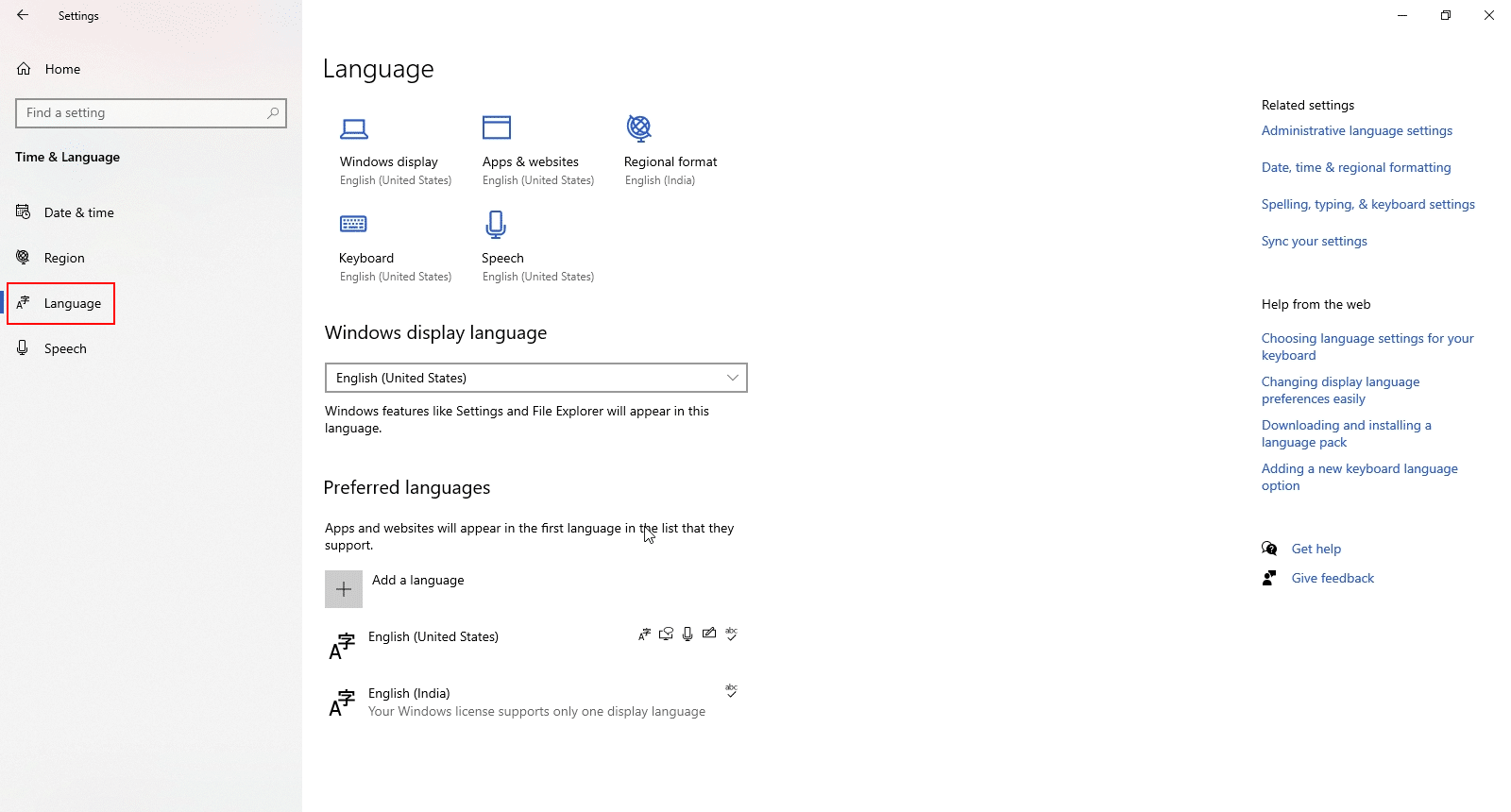Click the plus icon to add language

344,589
